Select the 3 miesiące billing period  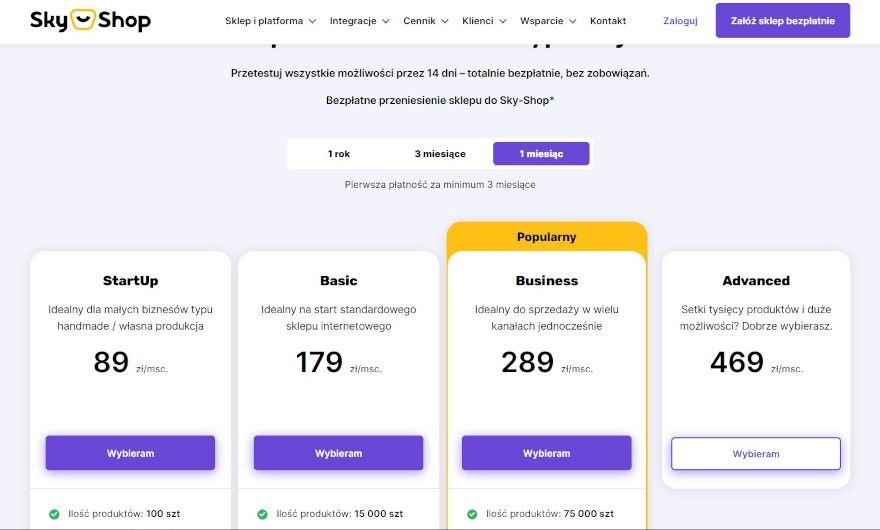coord(440,154)
